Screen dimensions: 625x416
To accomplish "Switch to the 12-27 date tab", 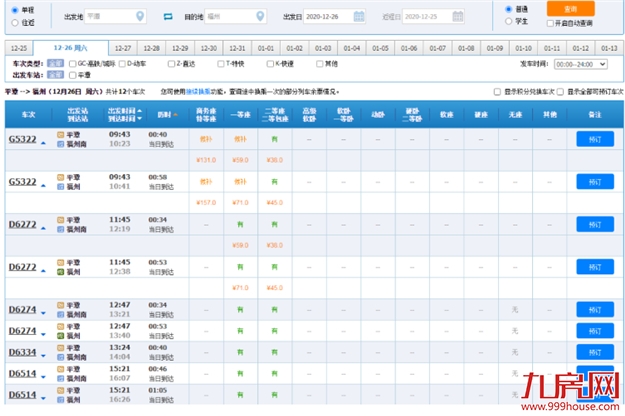I will (x=123, y=48).
